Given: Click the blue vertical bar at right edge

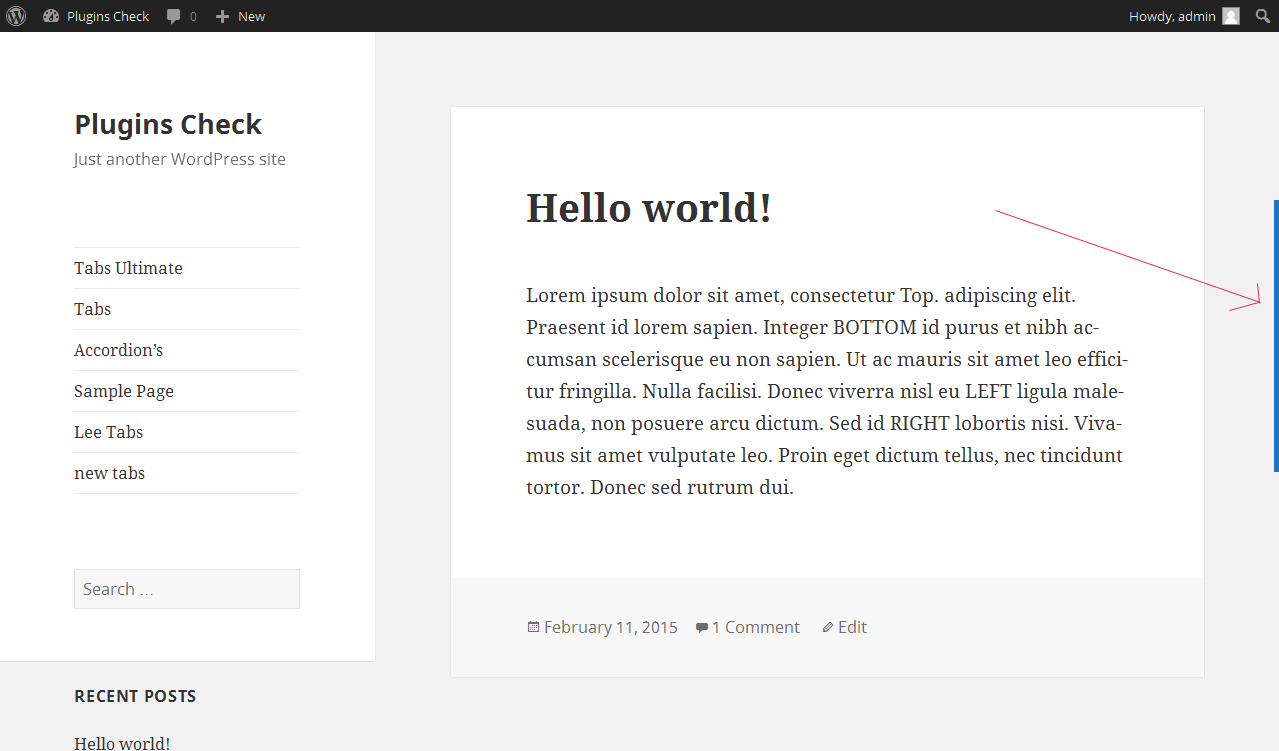Looking at the screenshot, I should [1276, 335].
